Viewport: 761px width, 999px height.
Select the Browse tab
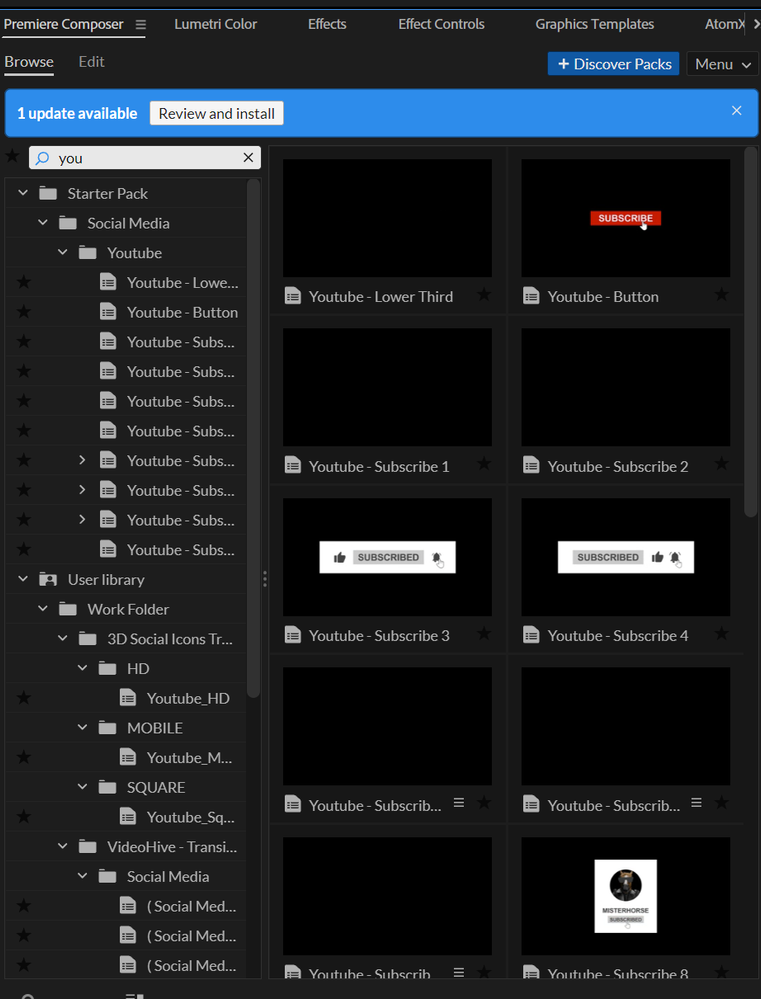[29, 62]
